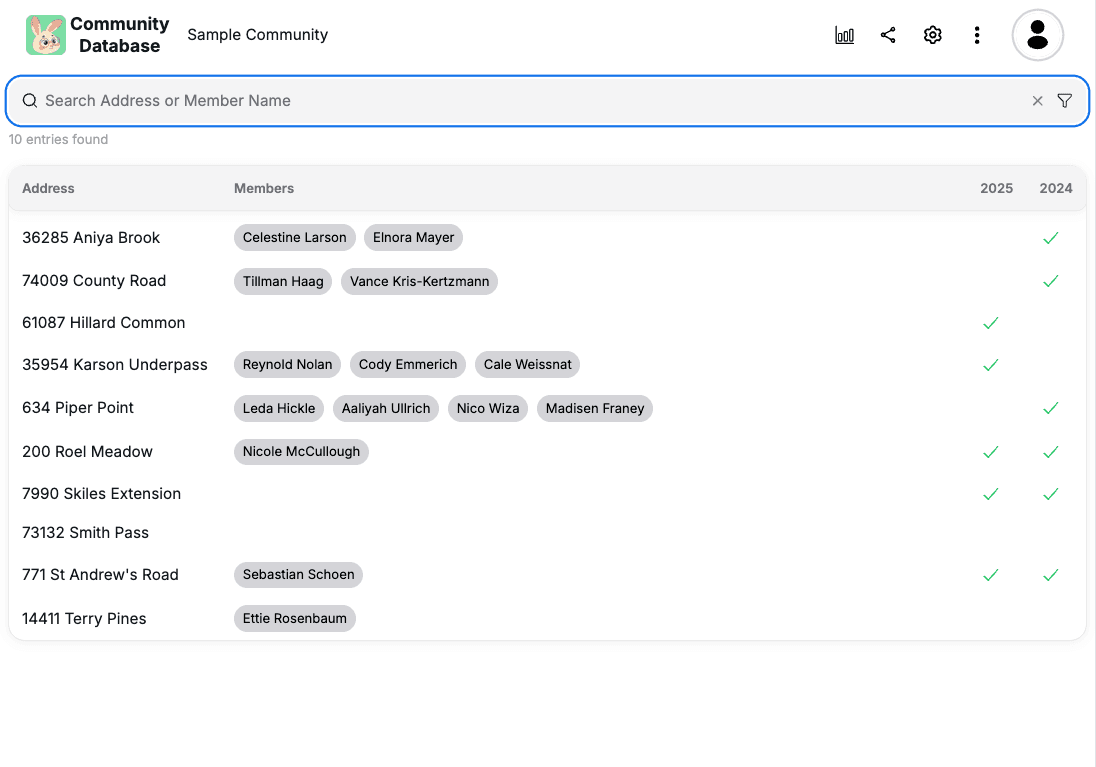Toggle 2024 checkmark for 74009 County Road
Screen dimensions: 1096x767
(x=1051, y=281)
